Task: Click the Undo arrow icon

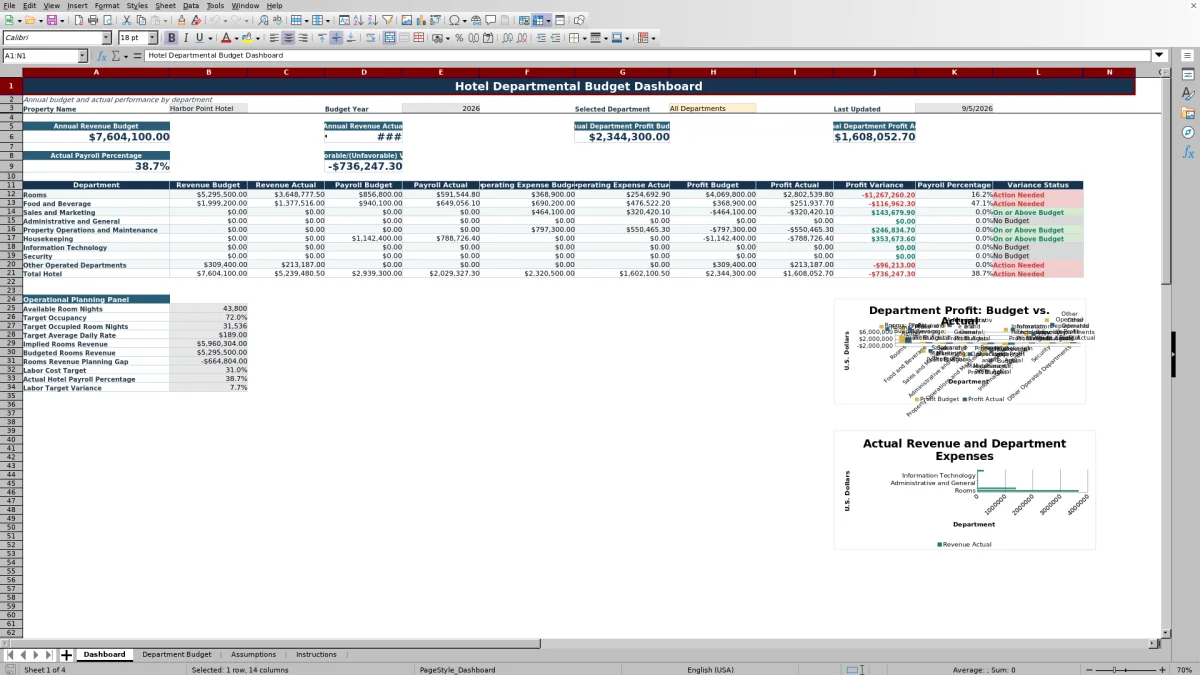Action: pyautogui.click(x=215, y=20)
